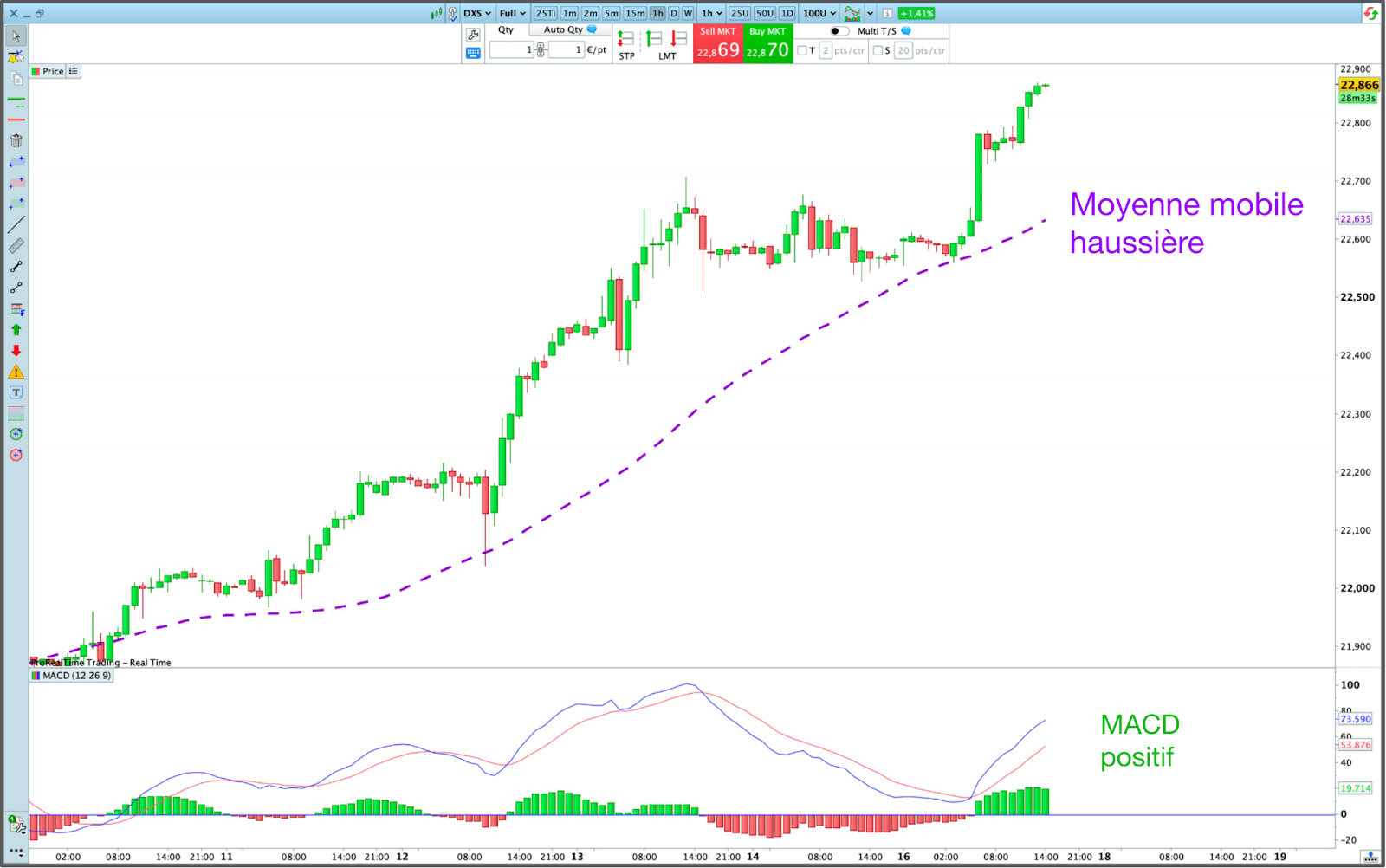Image resolution: width=1386 pixels, height=868 pixels.
Task: Select the line drawing tool
Action: [x=16, y=224]
